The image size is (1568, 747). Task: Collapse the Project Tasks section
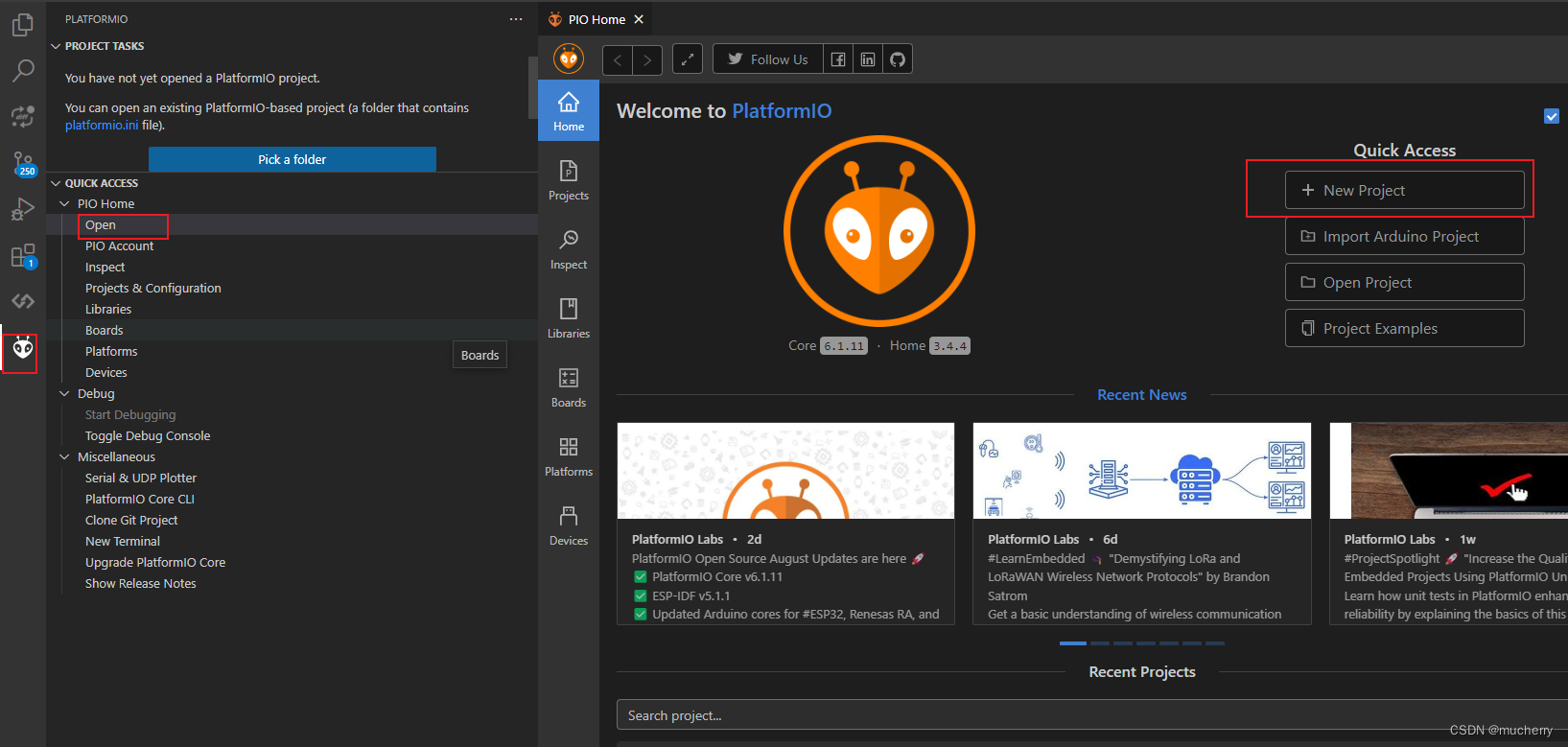pyautogui.click(x=56, y=46)
